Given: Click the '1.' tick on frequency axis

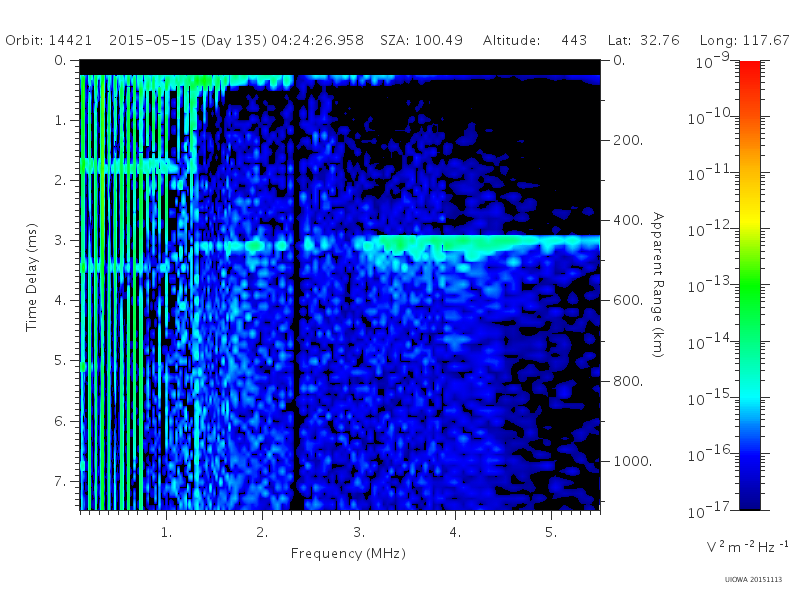Looking at the screenshot, I should point(166,533).
